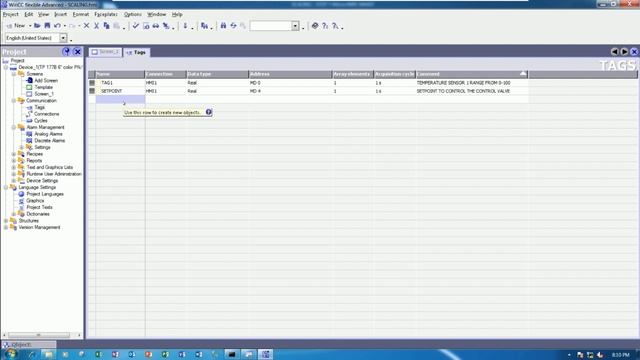Viewport: 640px width, 360px height.
Task: Select the SETPOINT name cell
Action: [x=120, y=91]
